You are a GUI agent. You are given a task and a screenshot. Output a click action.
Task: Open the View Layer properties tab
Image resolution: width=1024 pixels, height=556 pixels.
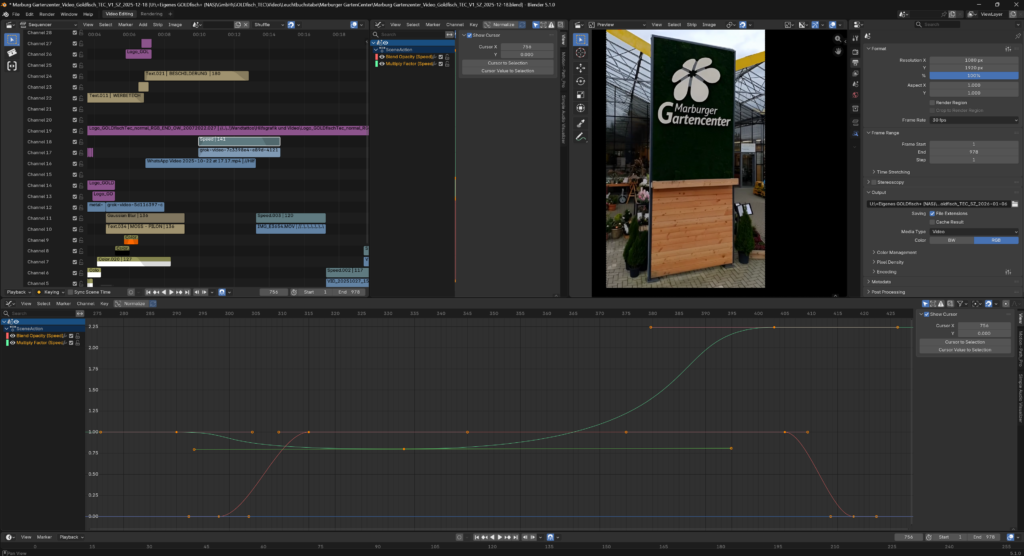tap(856, 74)
